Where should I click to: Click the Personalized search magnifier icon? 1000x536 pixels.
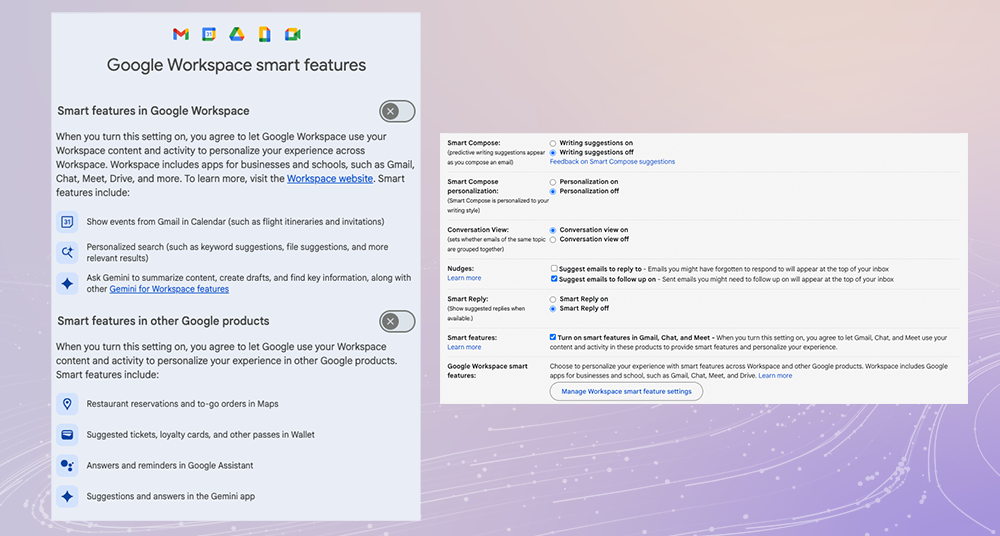(x=67, y=253)
